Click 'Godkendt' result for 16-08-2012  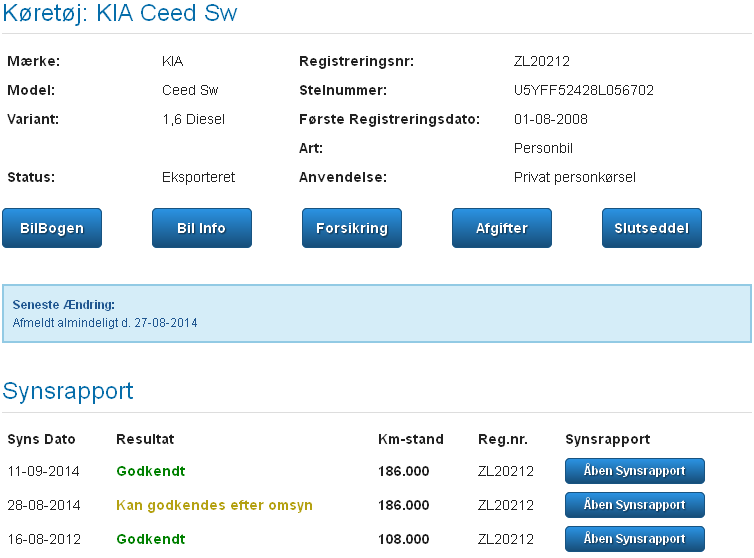[x=151, y=539]
